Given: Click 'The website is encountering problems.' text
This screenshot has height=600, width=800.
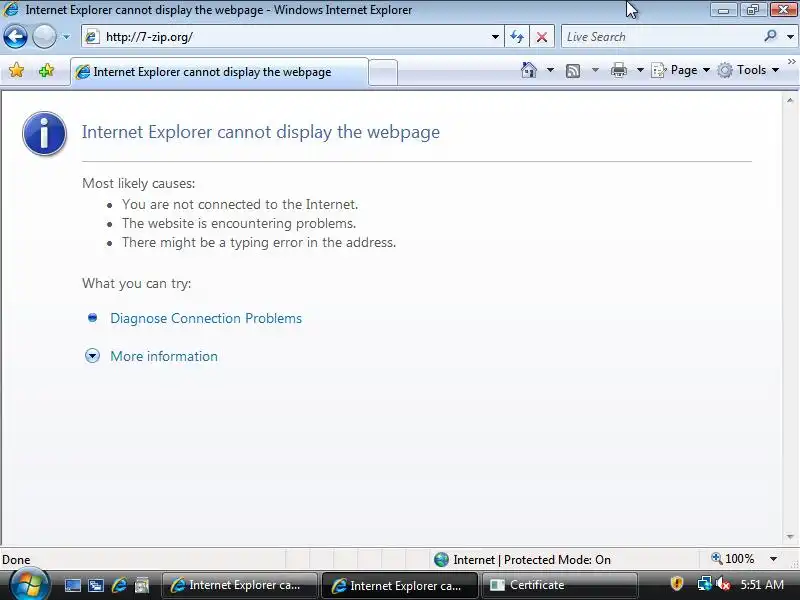Looking at the screenshot, I should click(x=239, y=223).
